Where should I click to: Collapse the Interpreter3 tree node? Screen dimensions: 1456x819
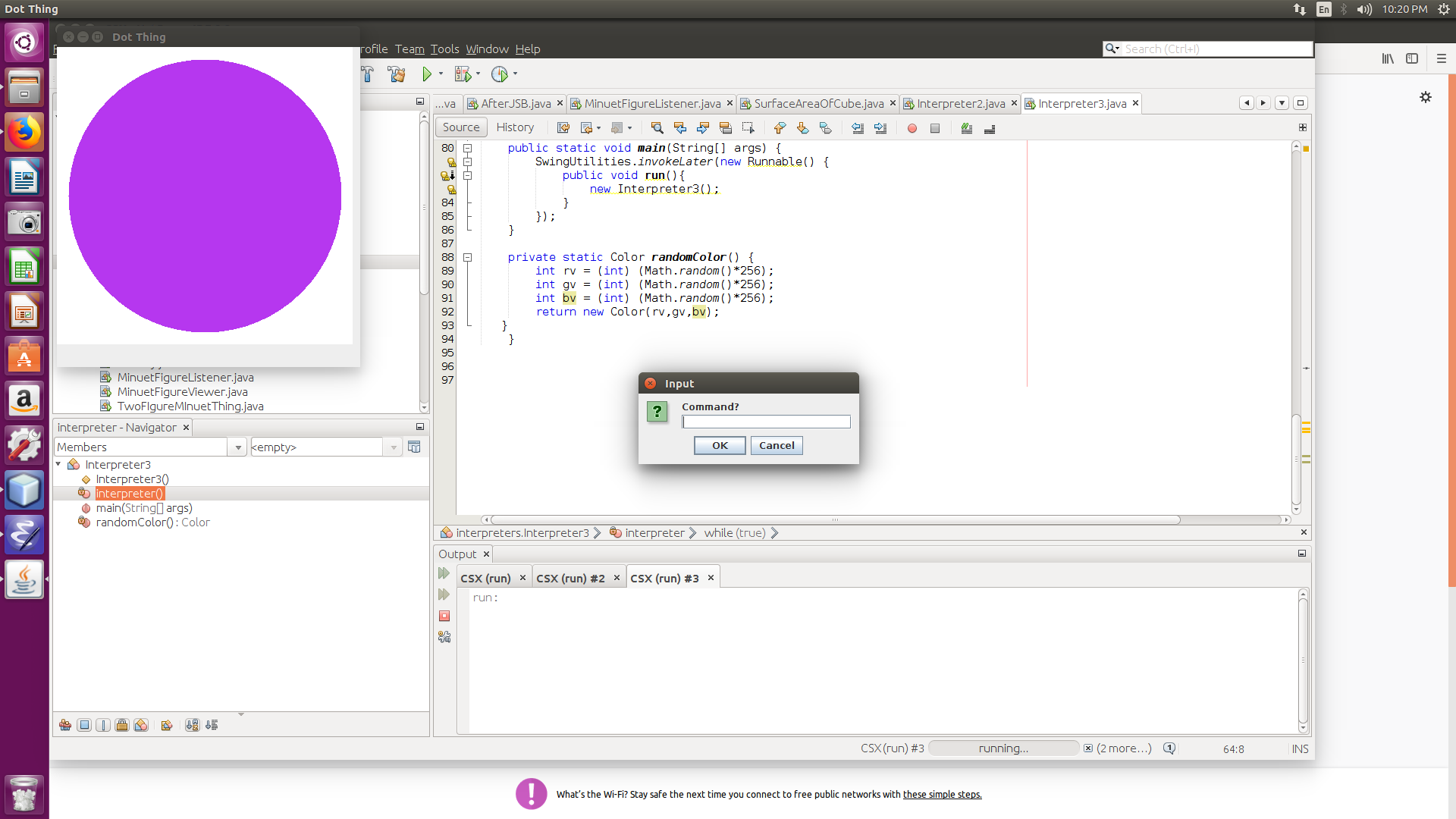click(x=58, y=464)
